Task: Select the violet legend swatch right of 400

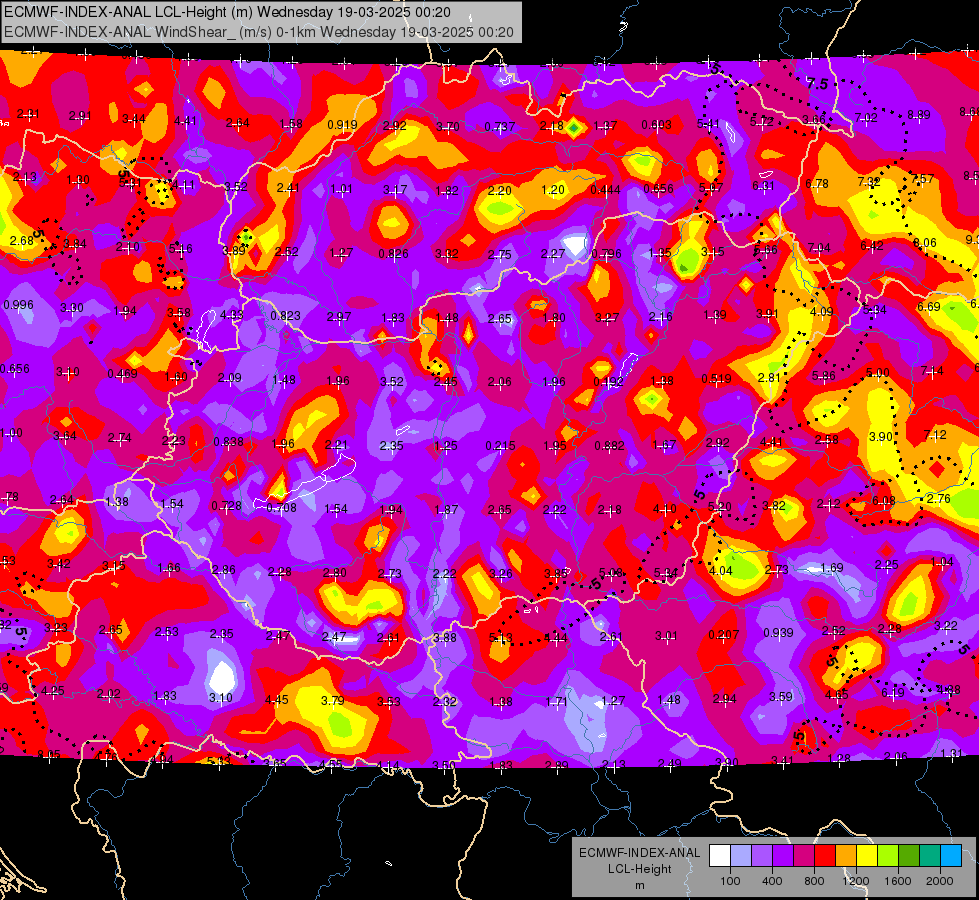Action: tap(783, 856)
